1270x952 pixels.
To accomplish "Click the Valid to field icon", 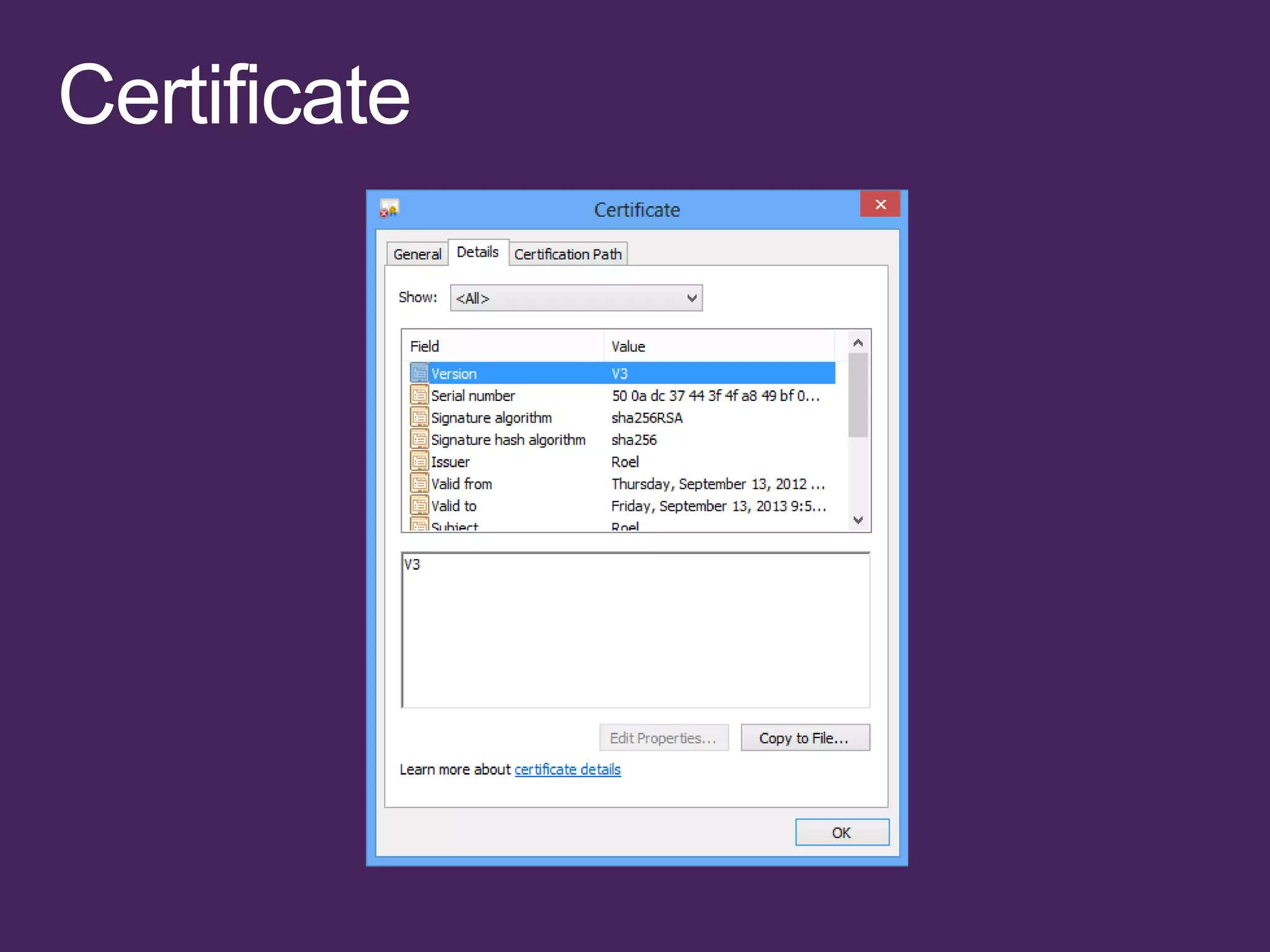I will 419,506.
